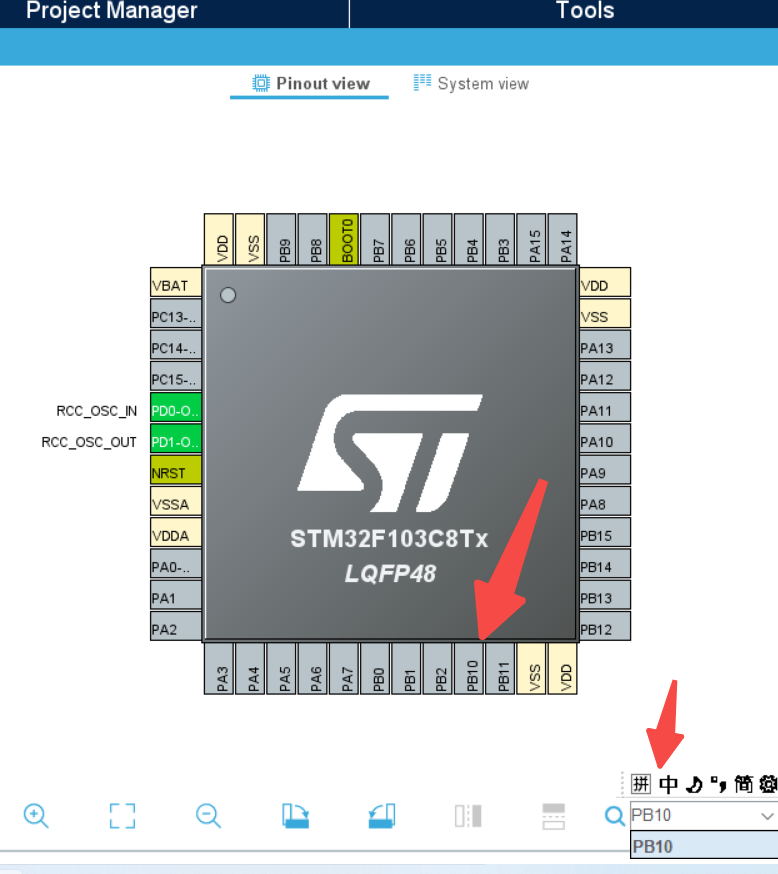Select the VBAT pin
Screen dimensions: 778x874
pyautogui.click(x=176, y=282)
